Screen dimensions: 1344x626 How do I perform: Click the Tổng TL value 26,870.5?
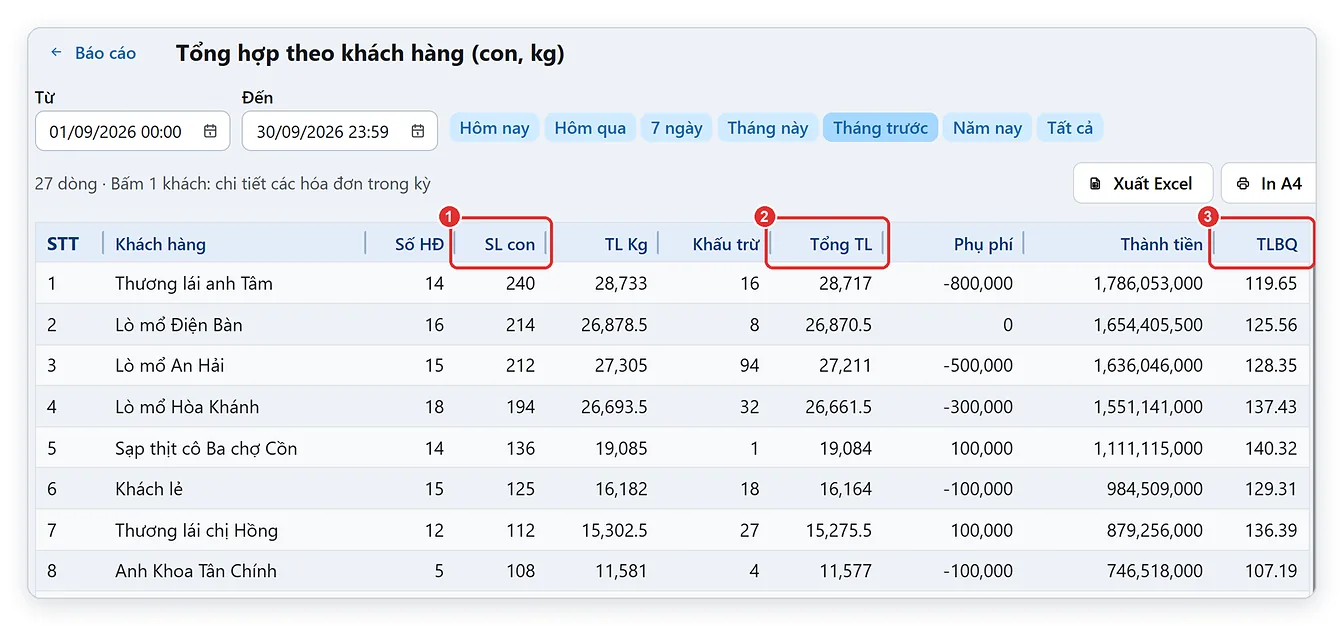[x=838, y=325]
